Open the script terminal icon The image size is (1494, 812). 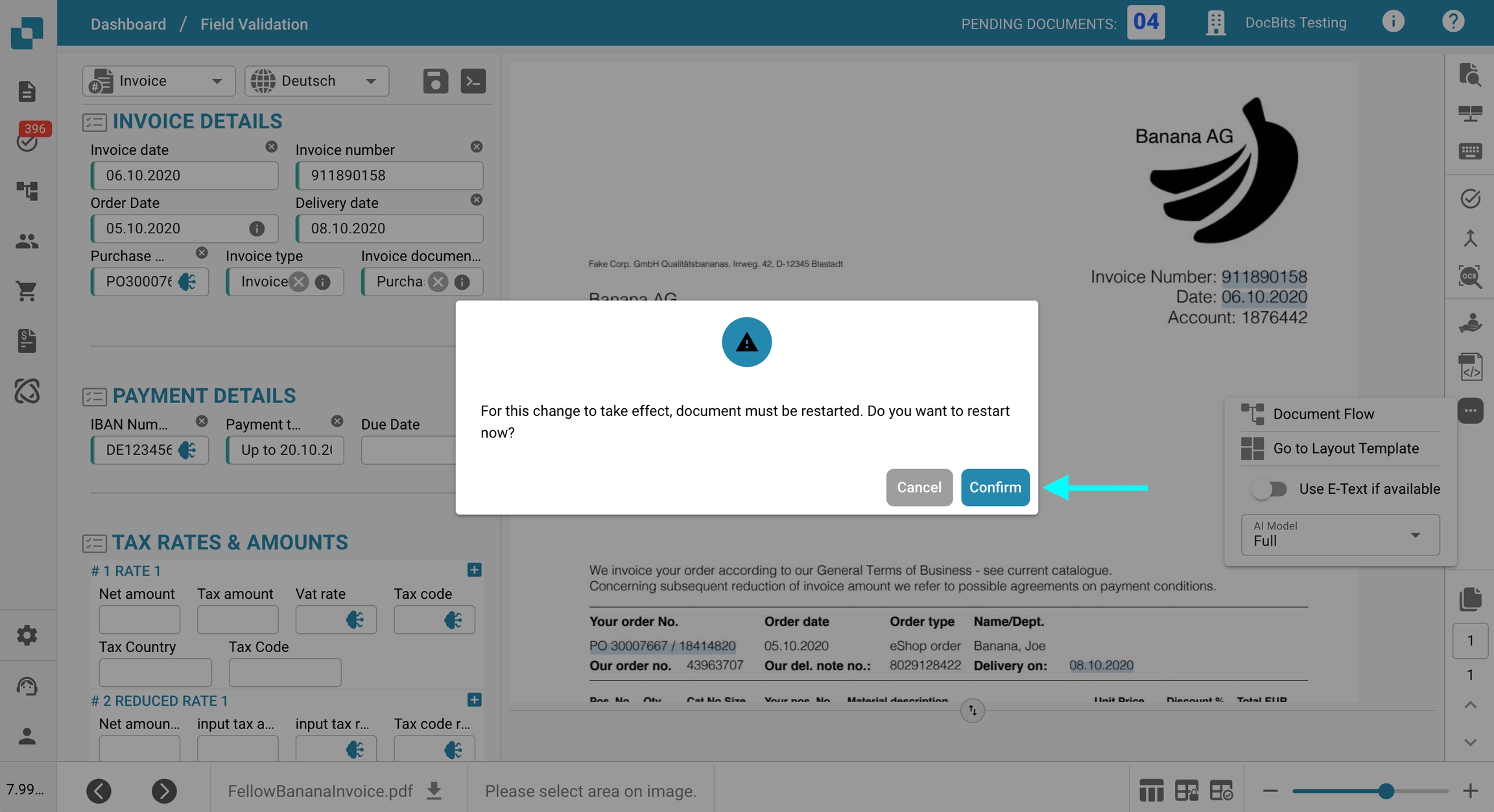(473, 81)
